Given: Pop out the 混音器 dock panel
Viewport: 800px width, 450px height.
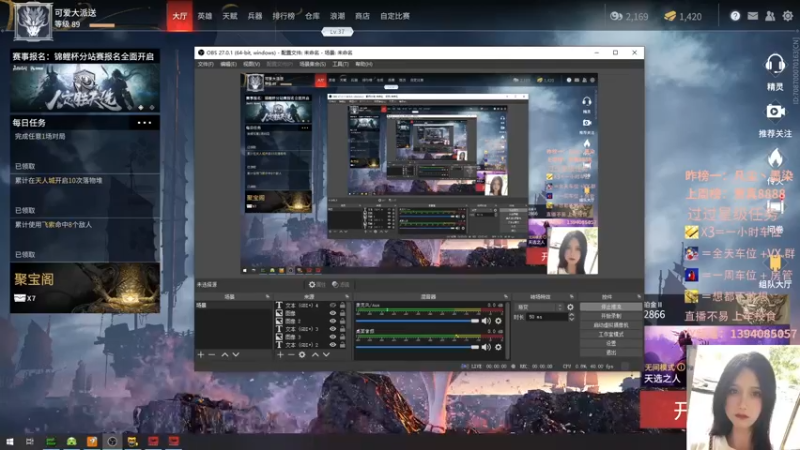Looking at the screenshot, I should tap(506, 296).
